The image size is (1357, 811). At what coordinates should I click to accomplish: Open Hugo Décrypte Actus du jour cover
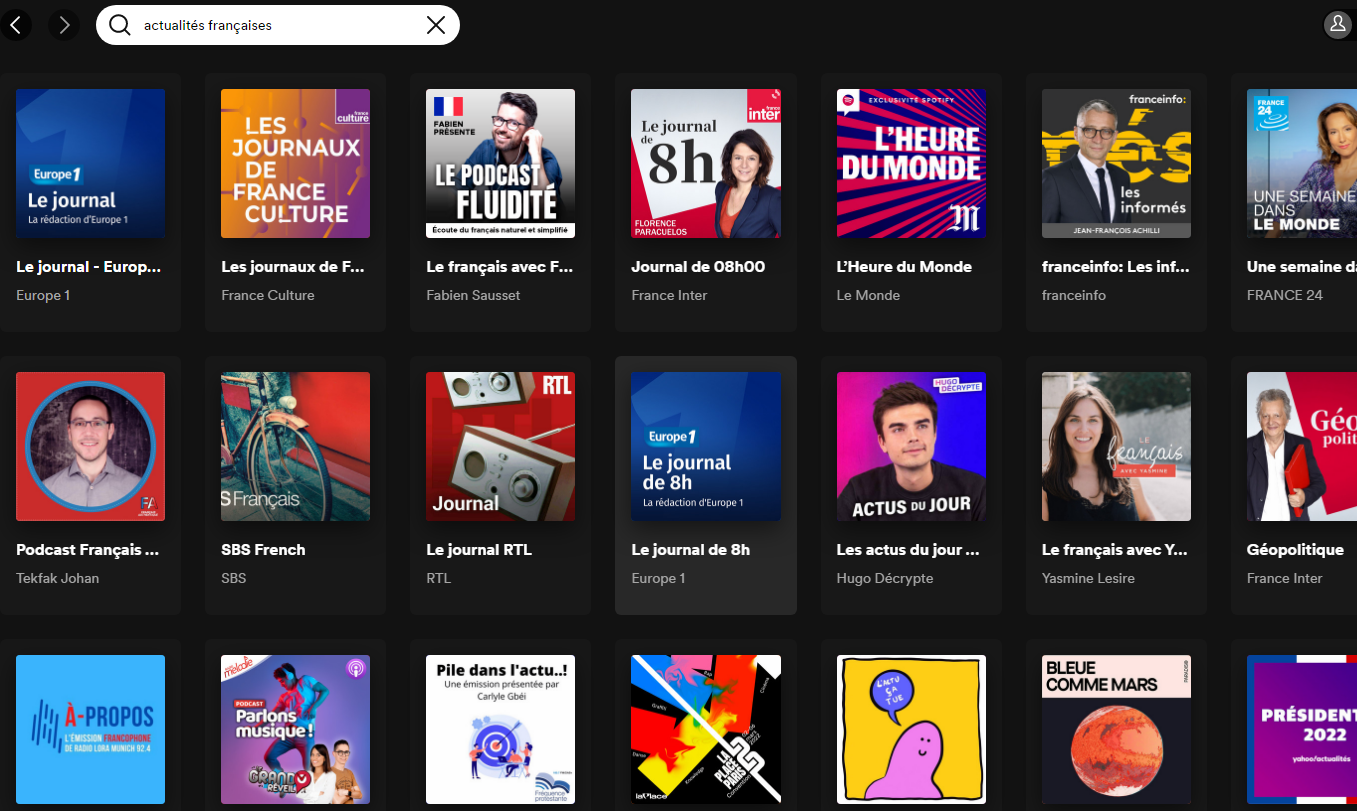911,447
